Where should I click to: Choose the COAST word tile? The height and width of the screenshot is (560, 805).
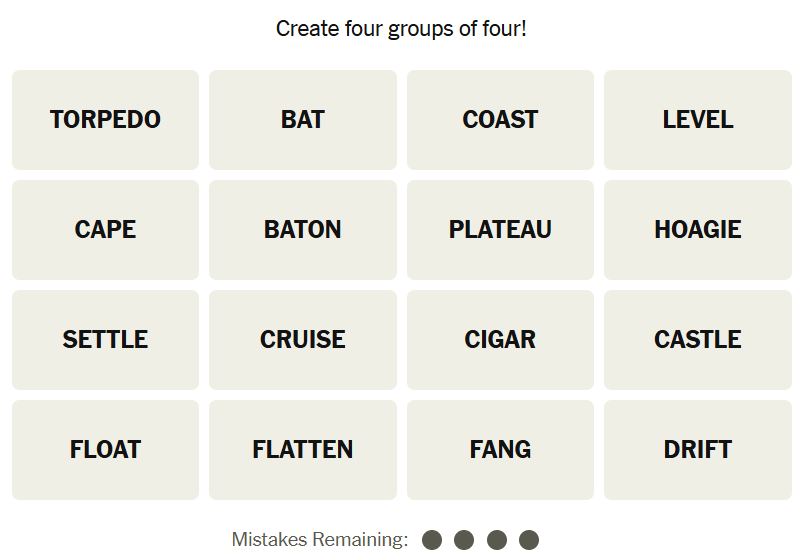tap(500, 120)
